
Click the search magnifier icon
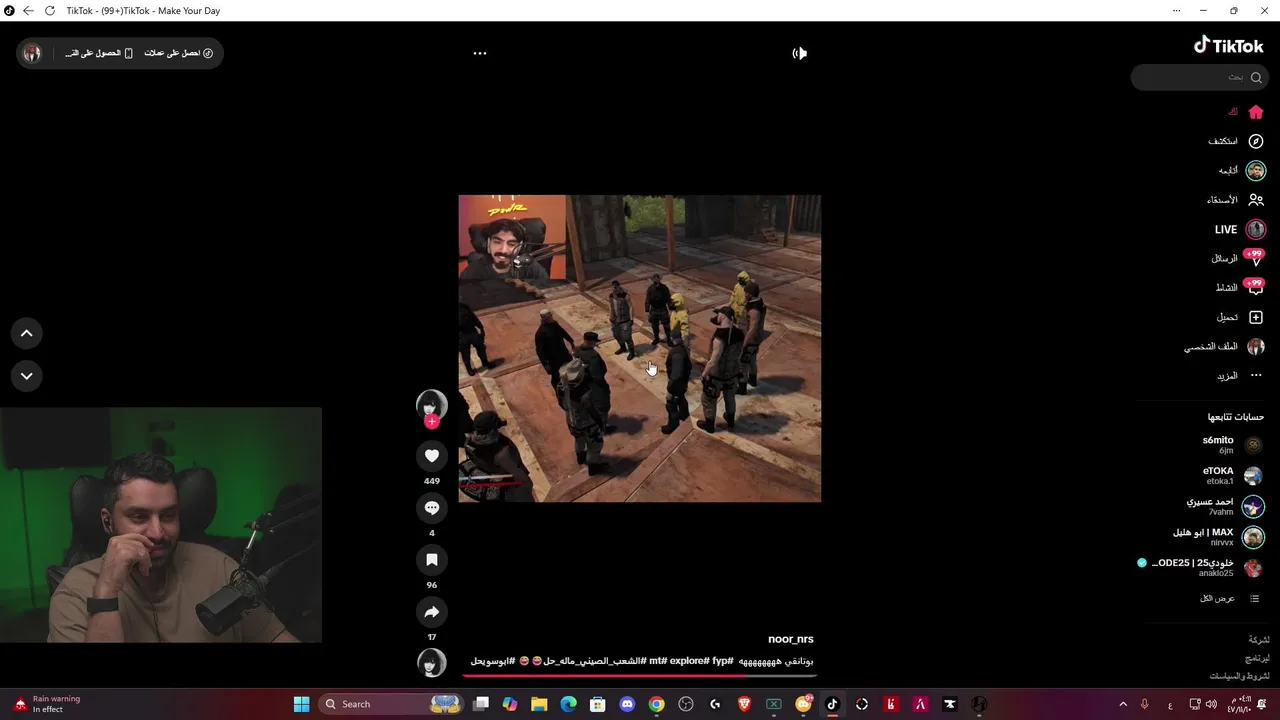point(1256,77)
